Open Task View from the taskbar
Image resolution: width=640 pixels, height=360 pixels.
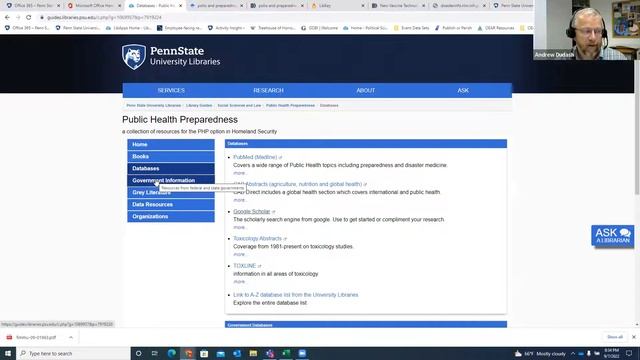coord(155,353)
